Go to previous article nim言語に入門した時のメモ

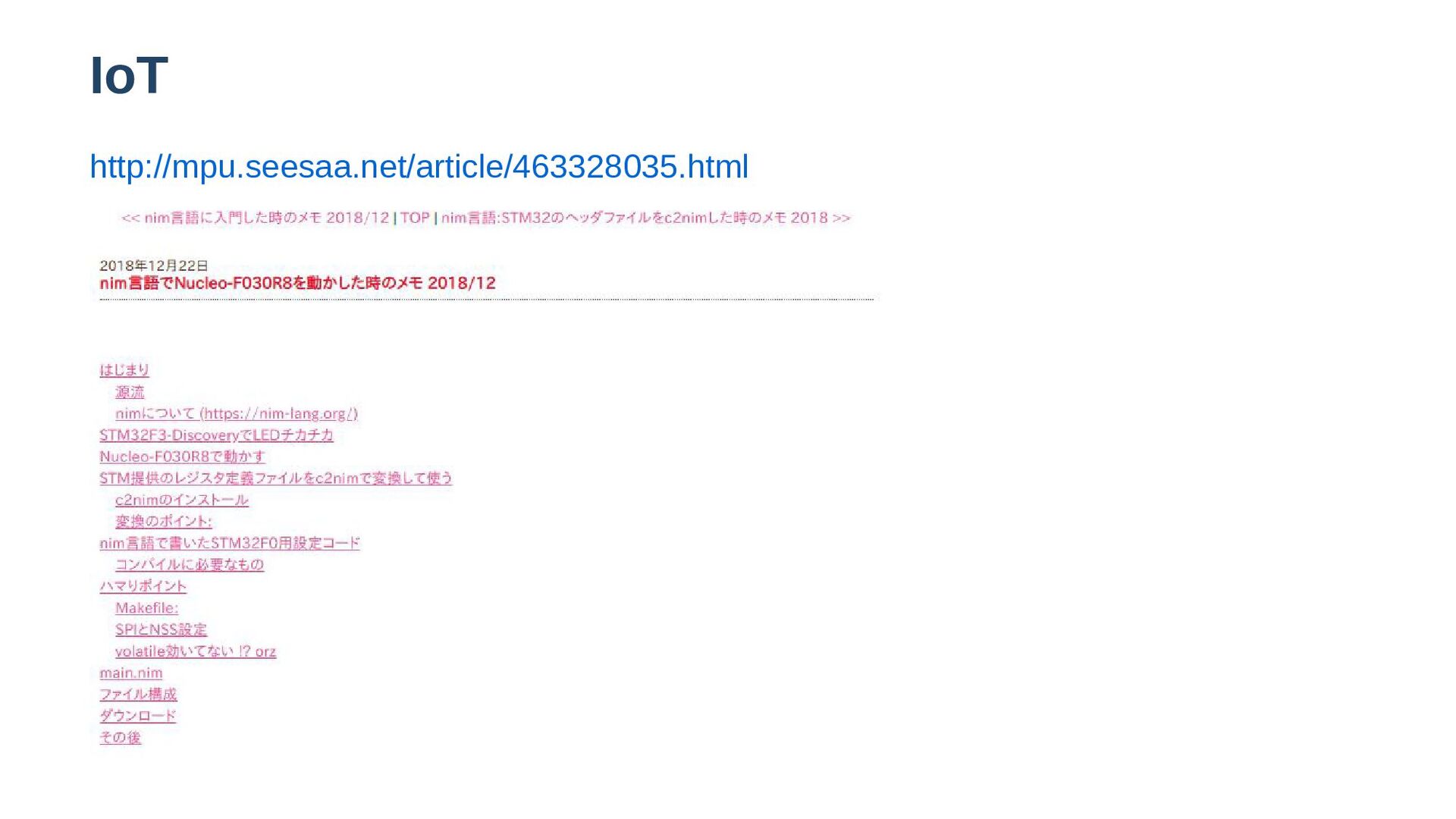(256, 218)
